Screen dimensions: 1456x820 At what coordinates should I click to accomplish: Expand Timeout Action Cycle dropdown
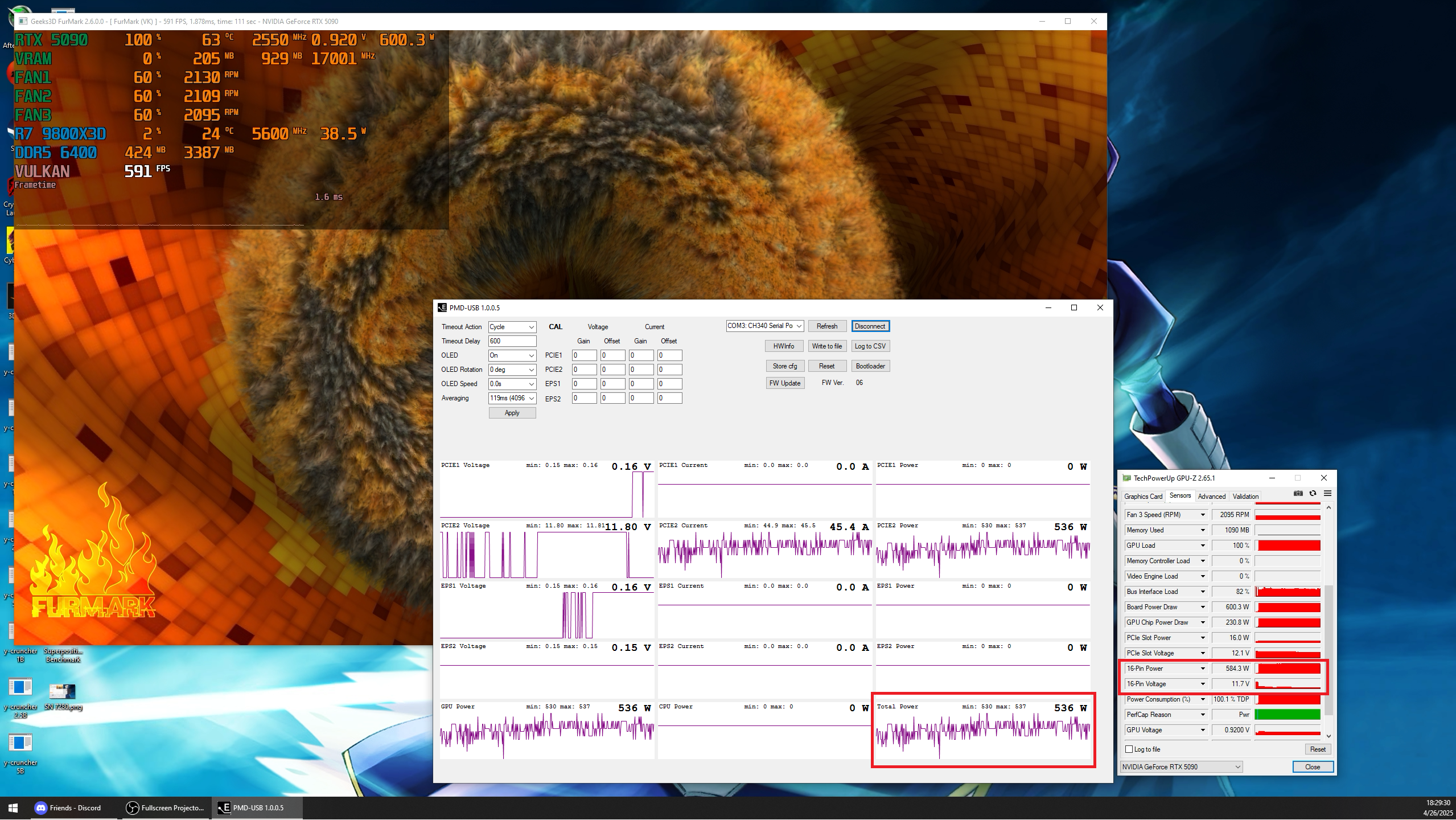(512, 327)
